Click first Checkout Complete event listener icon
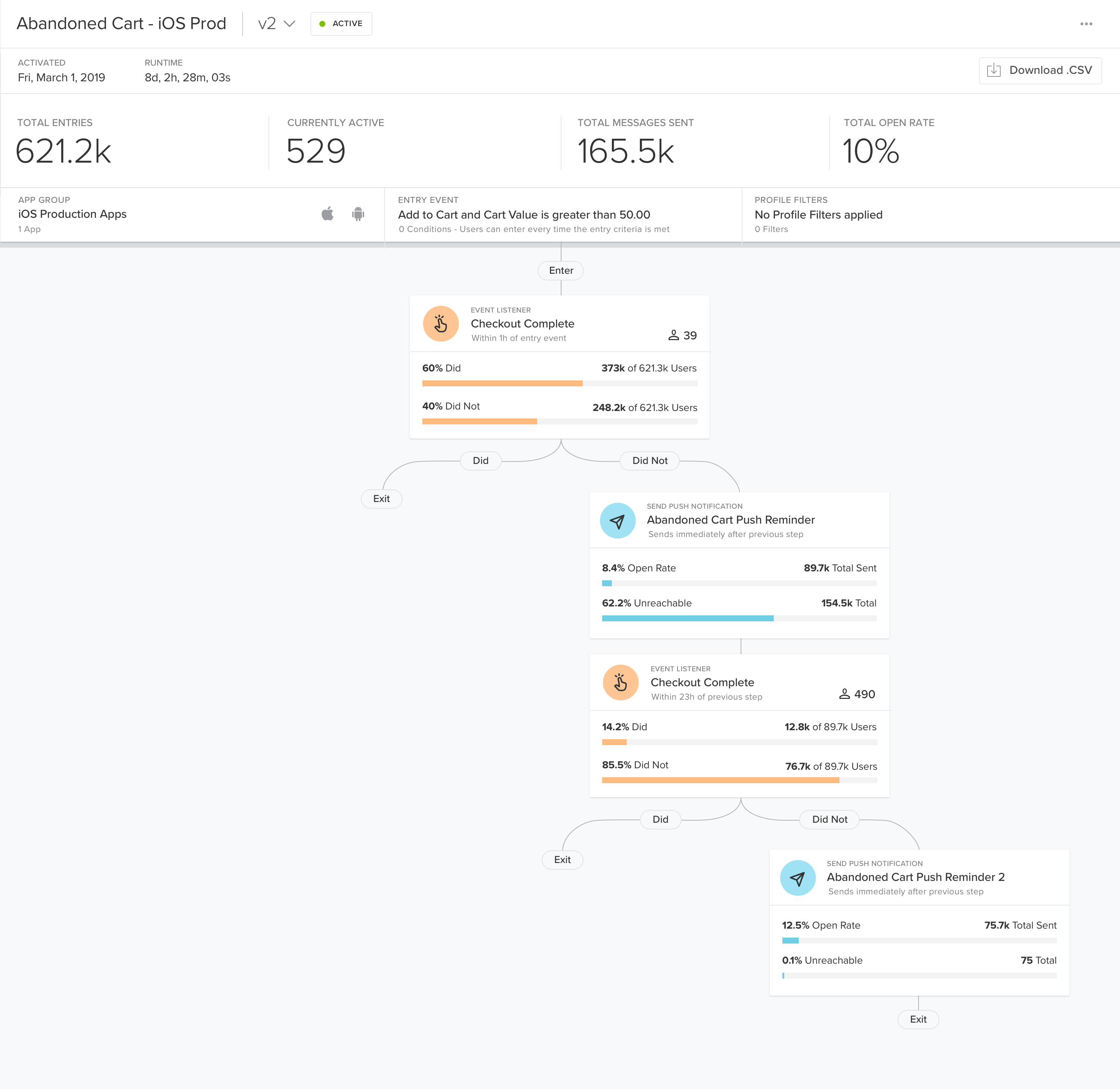This screenshot has width=1120, height=1089. pyautogui.click(x=441, y=324)
